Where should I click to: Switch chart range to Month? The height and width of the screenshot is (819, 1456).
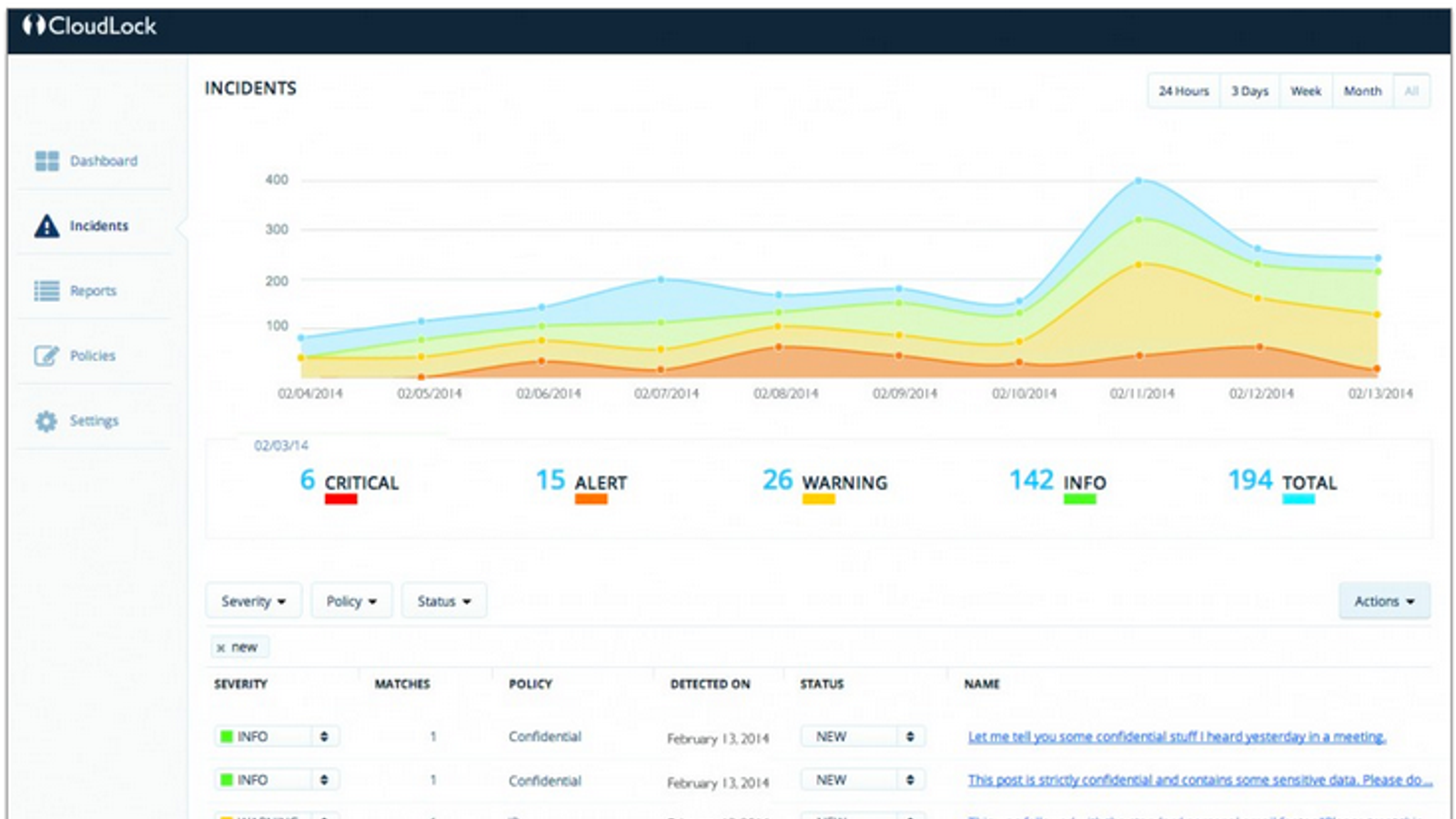(1362, 91)
